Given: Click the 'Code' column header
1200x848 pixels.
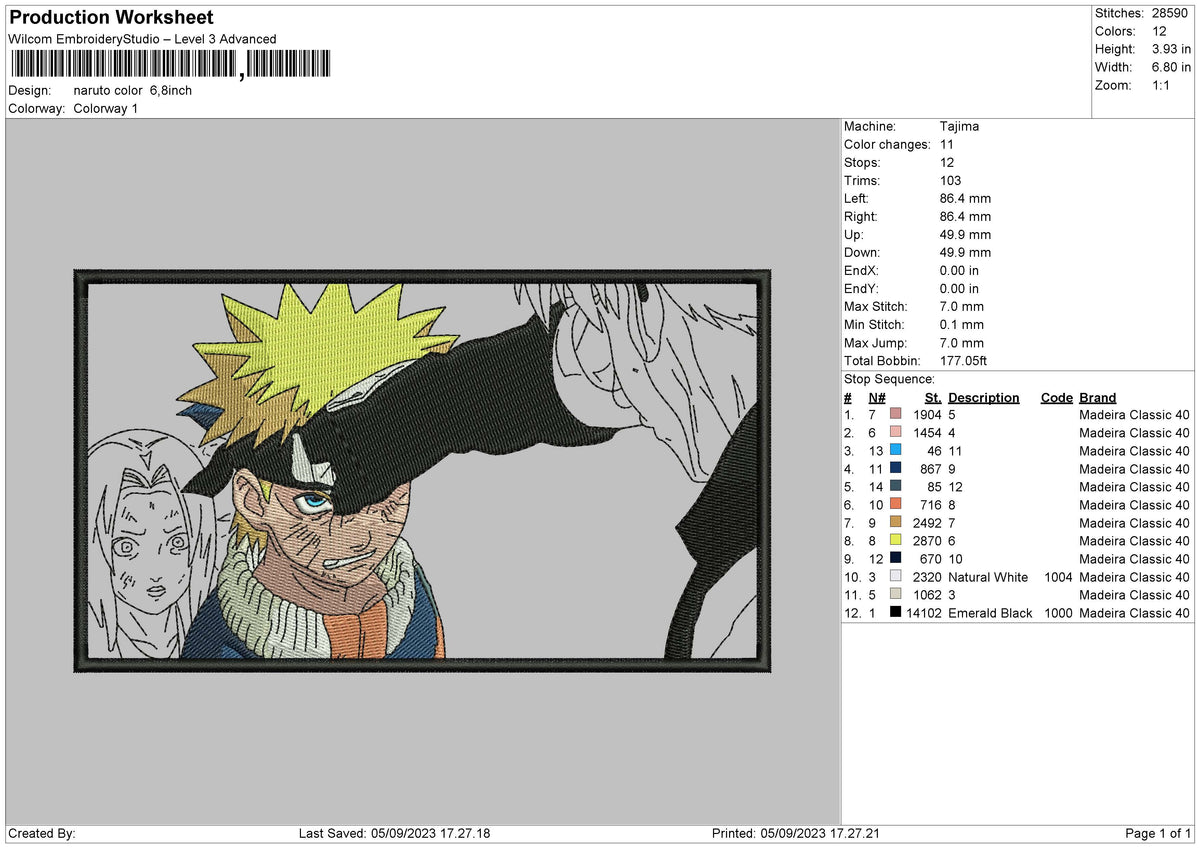Looking at the screenshot, I should pos(1056,397).
